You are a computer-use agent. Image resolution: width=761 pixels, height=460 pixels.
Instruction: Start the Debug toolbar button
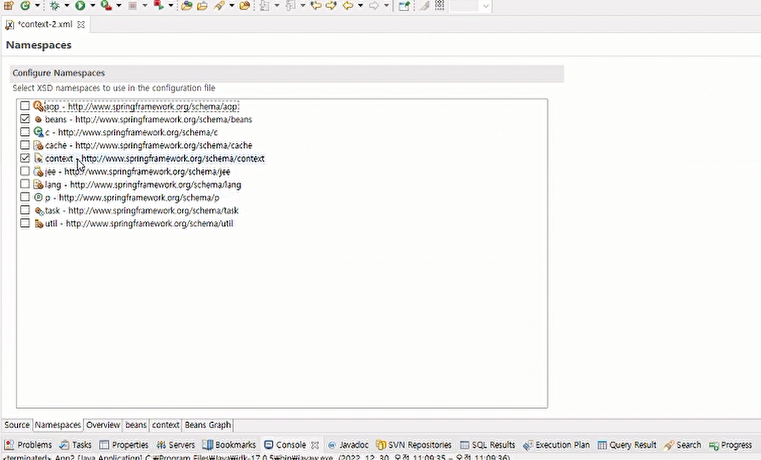pos(54,5)
